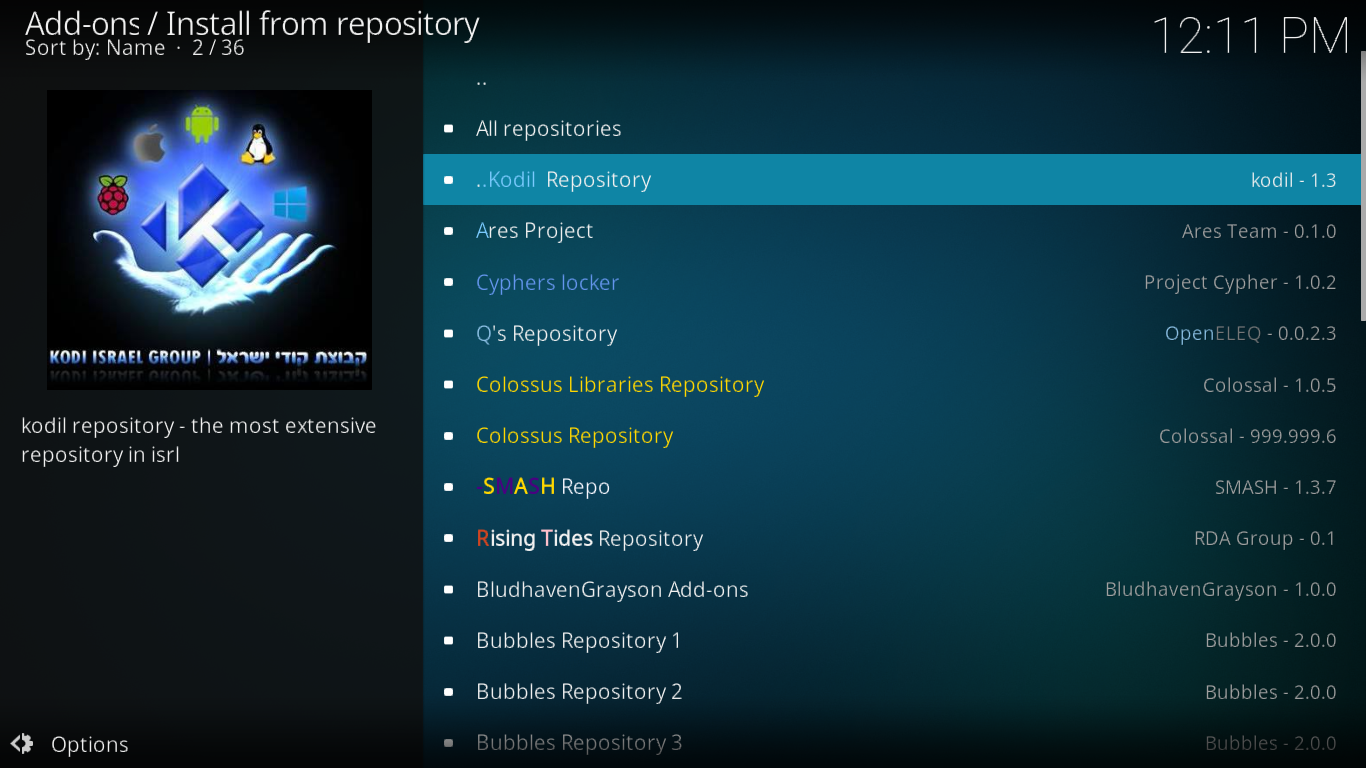The height and width of the screenshot is (768, 1366).
Task: Click the bullet icon beside Cyphers locker
Action: pyautogui.click(x=448, y=282)
